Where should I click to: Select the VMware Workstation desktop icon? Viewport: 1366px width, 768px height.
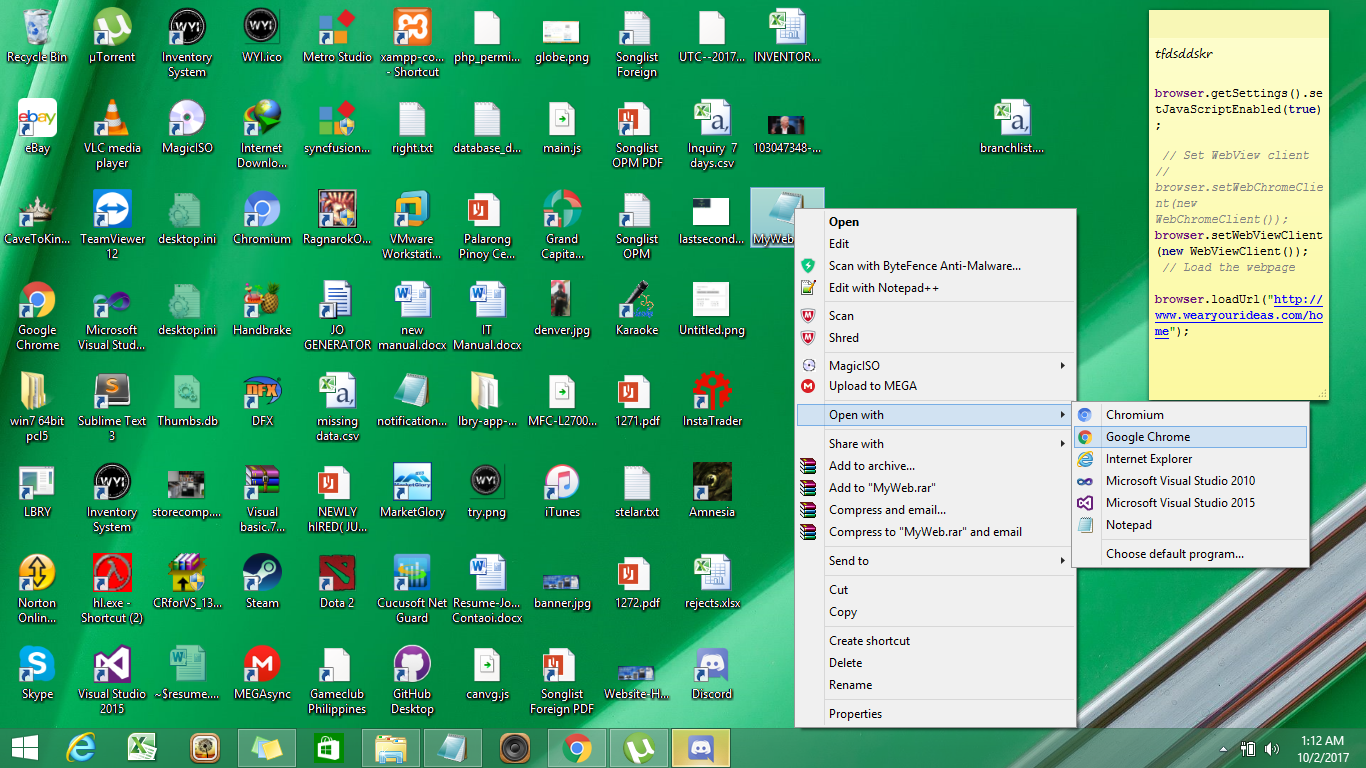(x=412, y=225)
